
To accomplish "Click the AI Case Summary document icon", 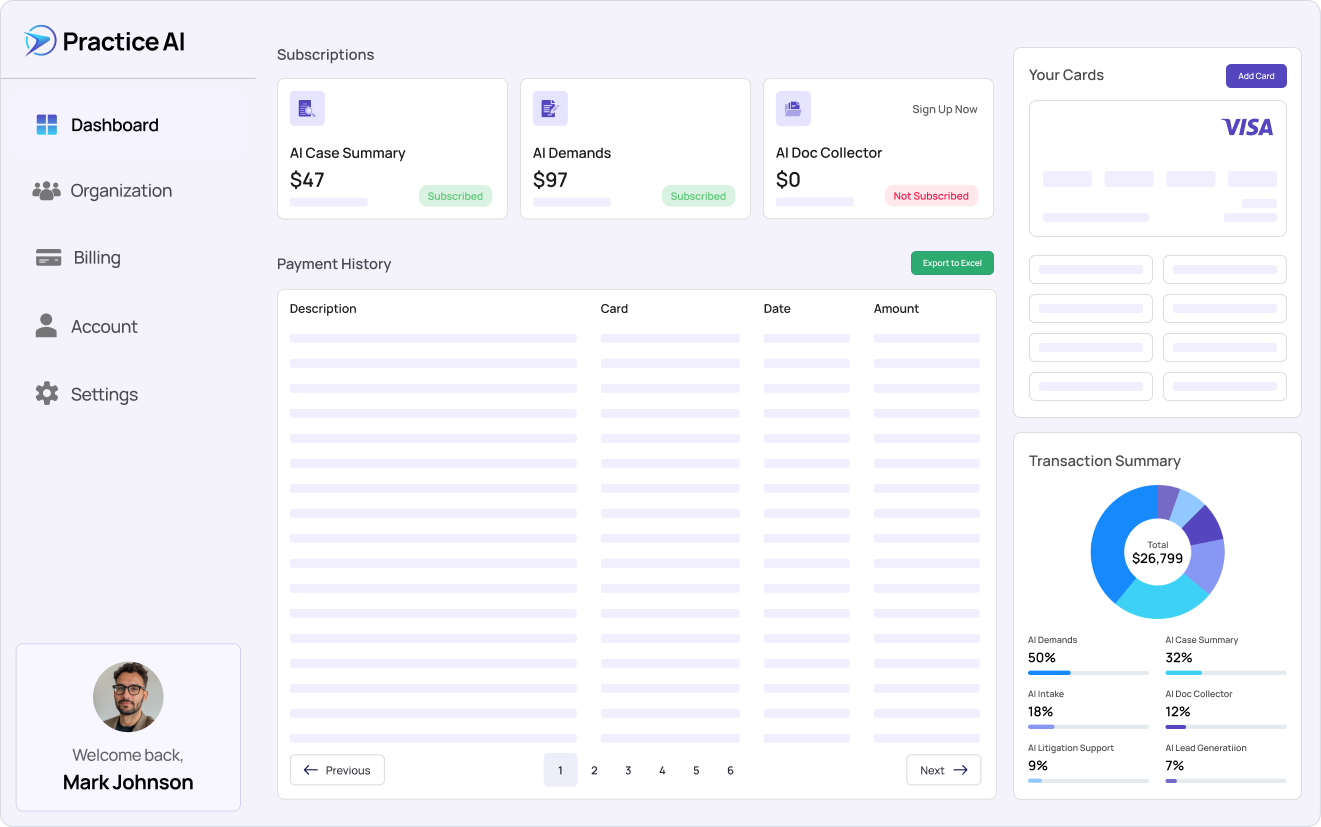I will 307,108.
